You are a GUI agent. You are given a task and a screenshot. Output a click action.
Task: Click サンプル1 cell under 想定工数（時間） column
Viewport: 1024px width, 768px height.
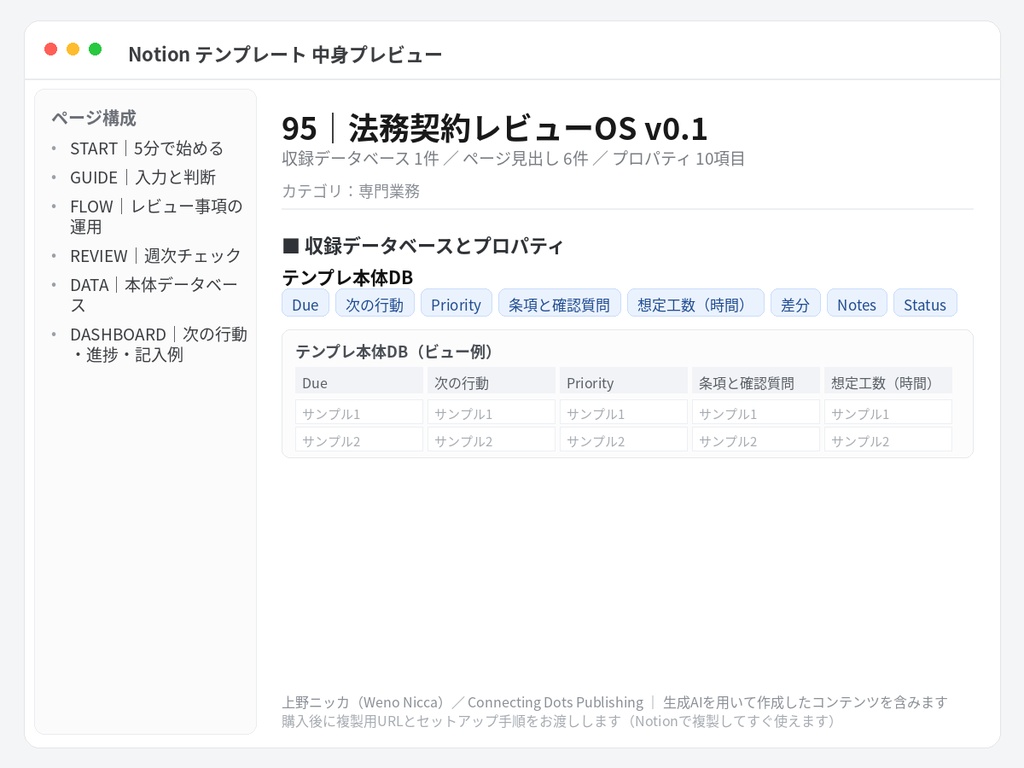[888, 413]
